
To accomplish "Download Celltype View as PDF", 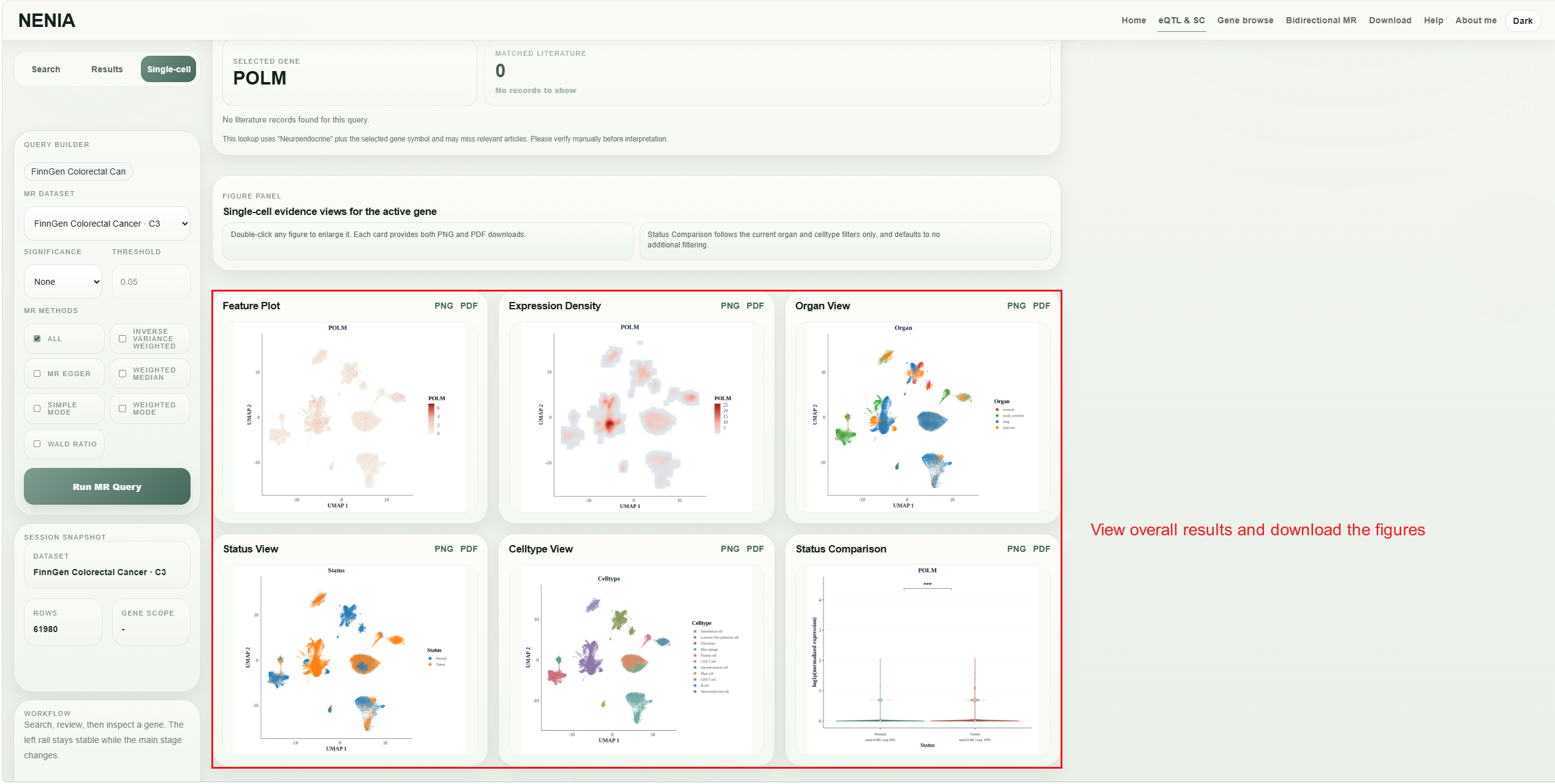I will tap(755, 549).
